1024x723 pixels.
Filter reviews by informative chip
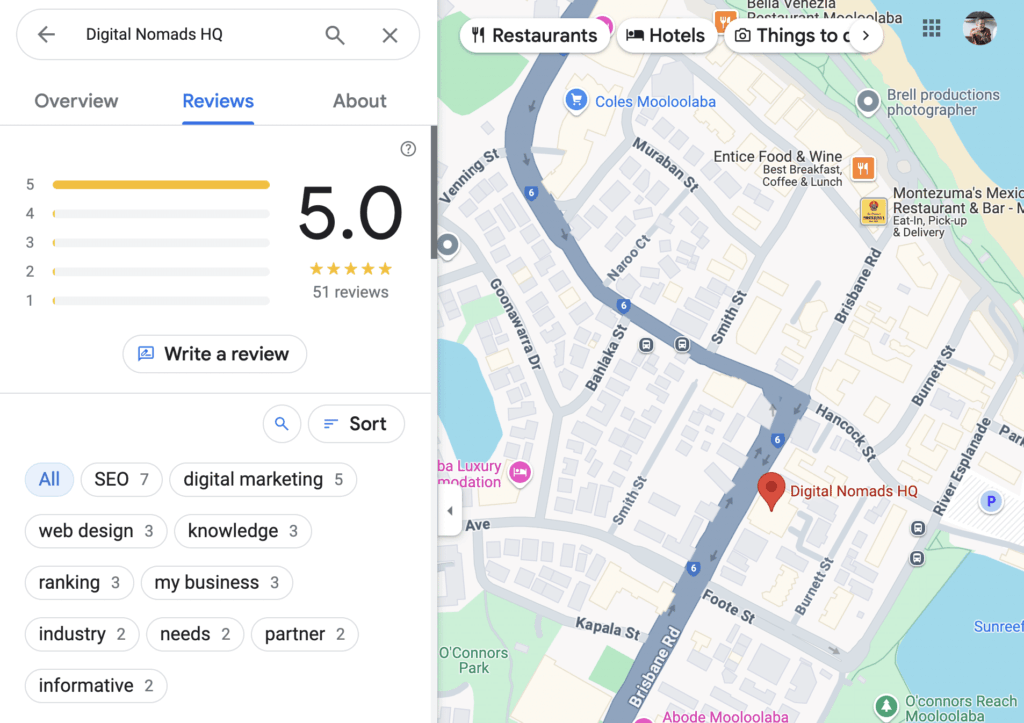(96, 686)
